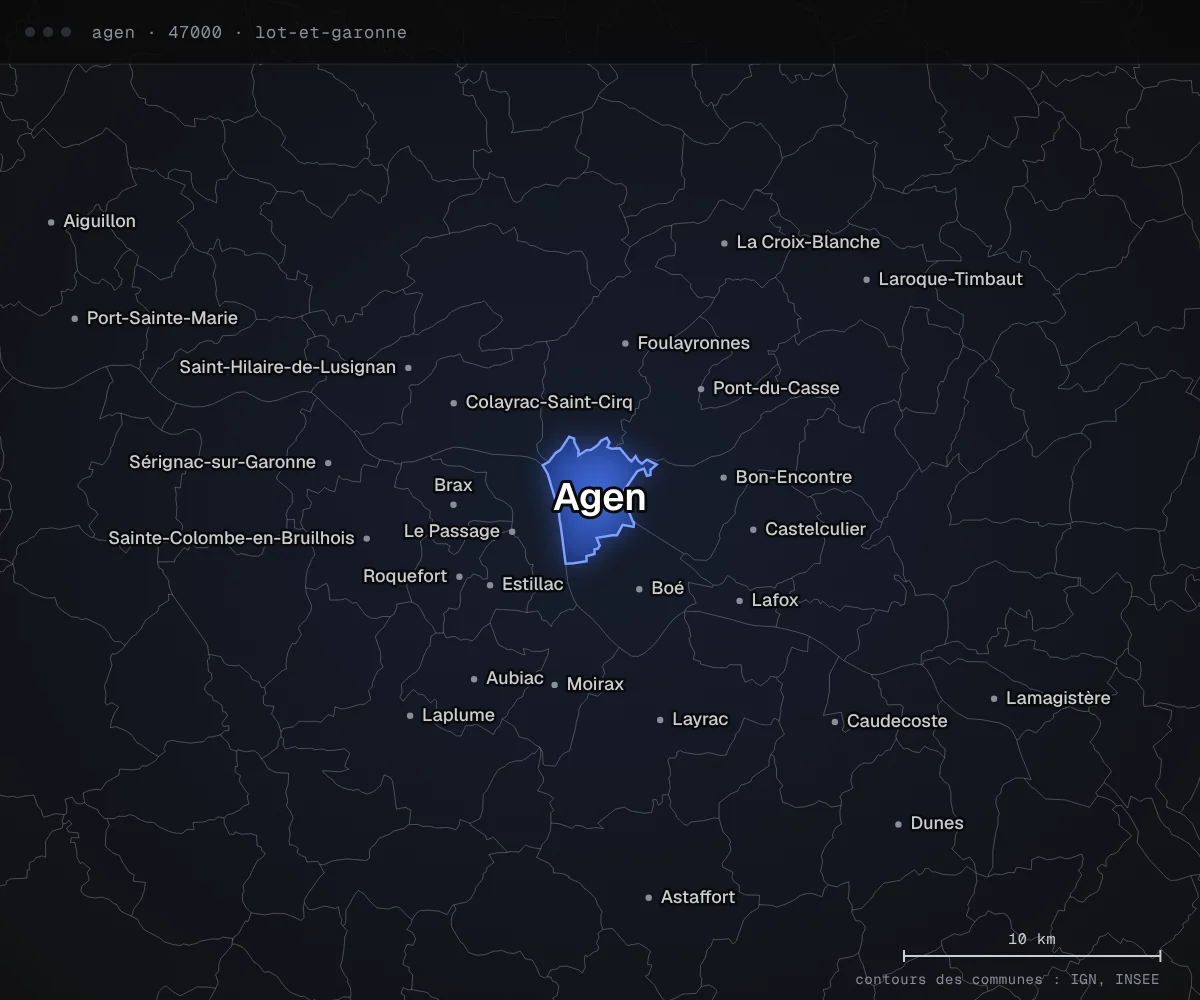
Task: Click the Lamagistère label
Action: coord(1058,698)
